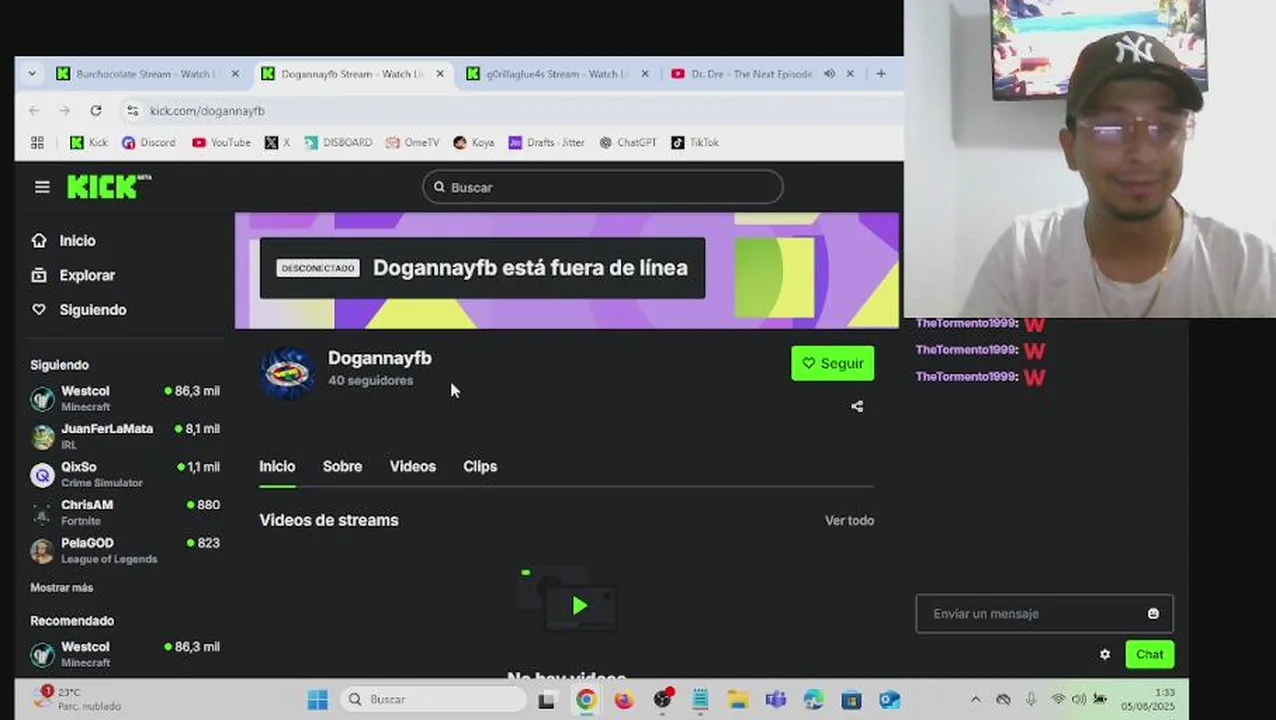
Task: Open the OmeTV bookmark
Action: tap(412, 143)
